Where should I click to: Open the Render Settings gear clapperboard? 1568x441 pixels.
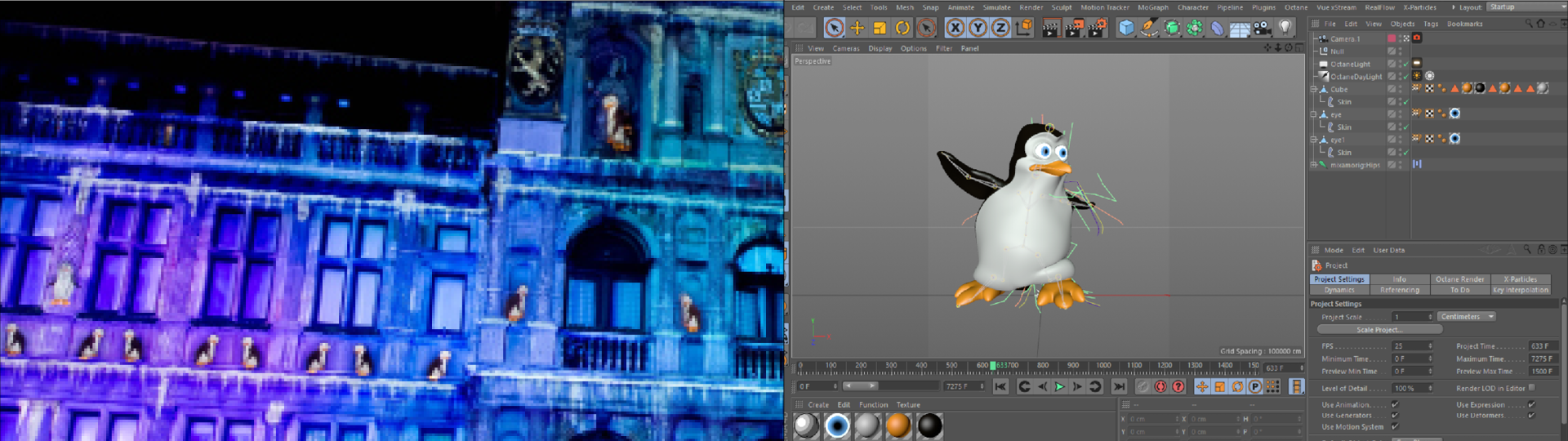(x=1097, y=29)
